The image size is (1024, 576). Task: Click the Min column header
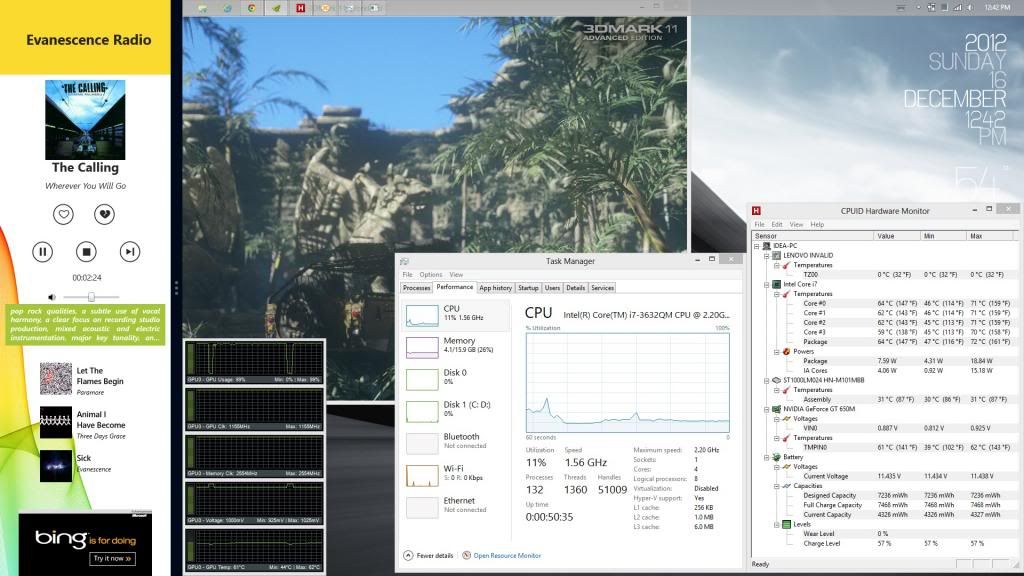pos(942,236)
